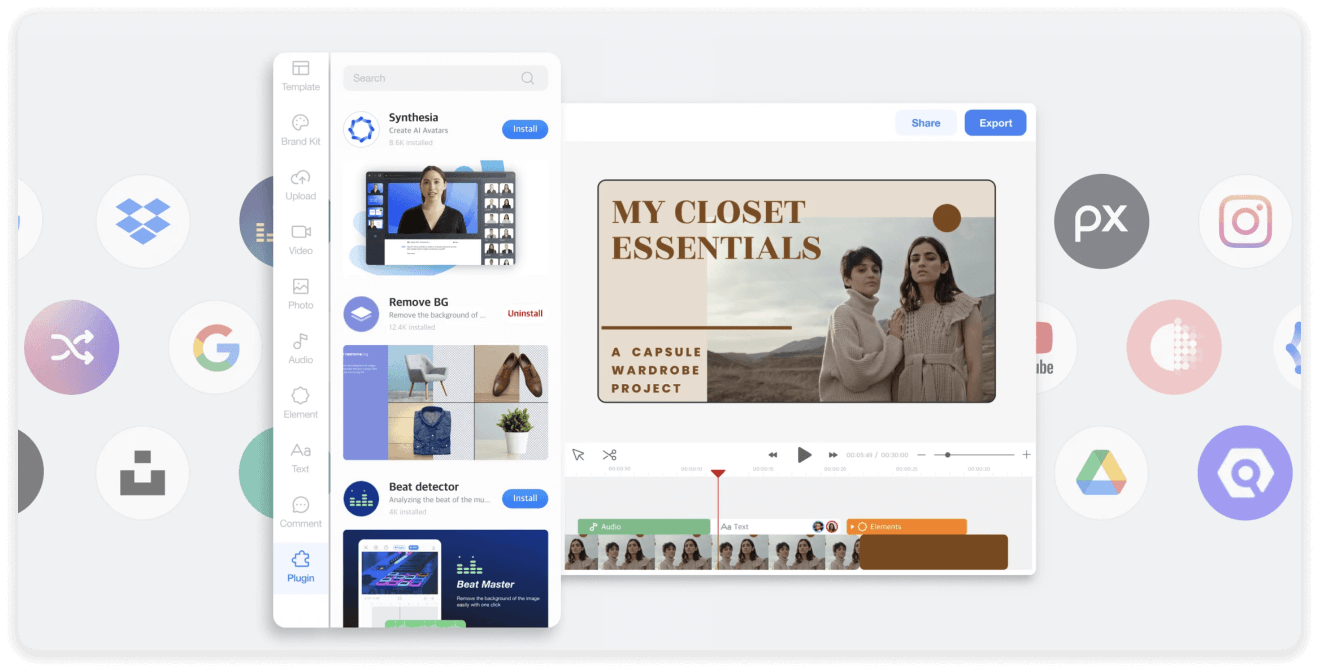Open the Element sidebar panel
This screenshot has width=1319, height=672.
point(300,403)
